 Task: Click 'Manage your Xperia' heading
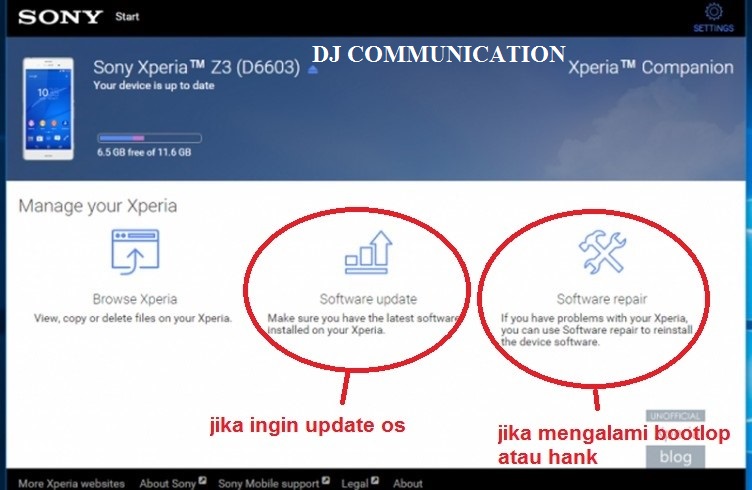97,206
